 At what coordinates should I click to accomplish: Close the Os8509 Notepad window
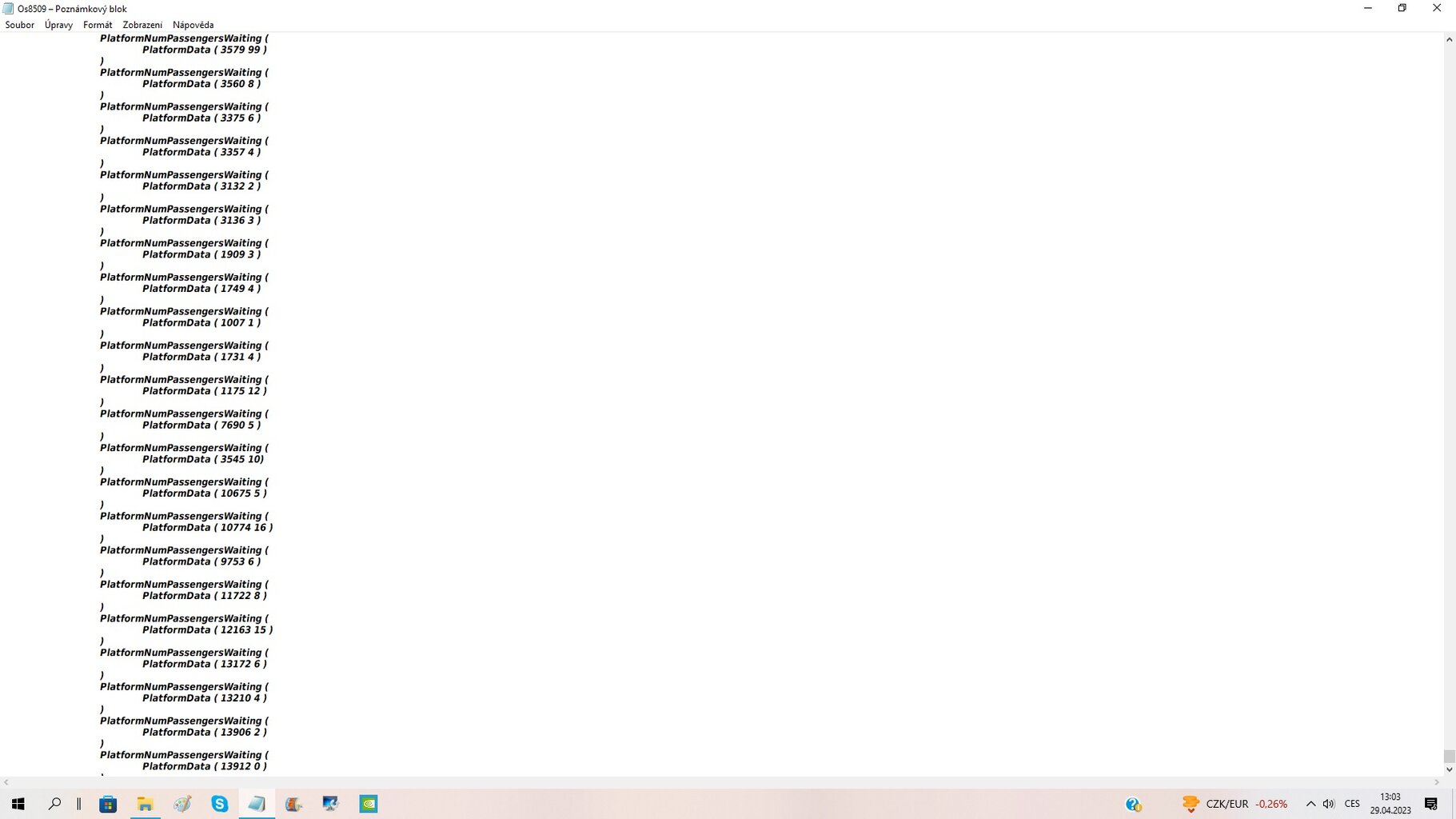click(1437, 8)
